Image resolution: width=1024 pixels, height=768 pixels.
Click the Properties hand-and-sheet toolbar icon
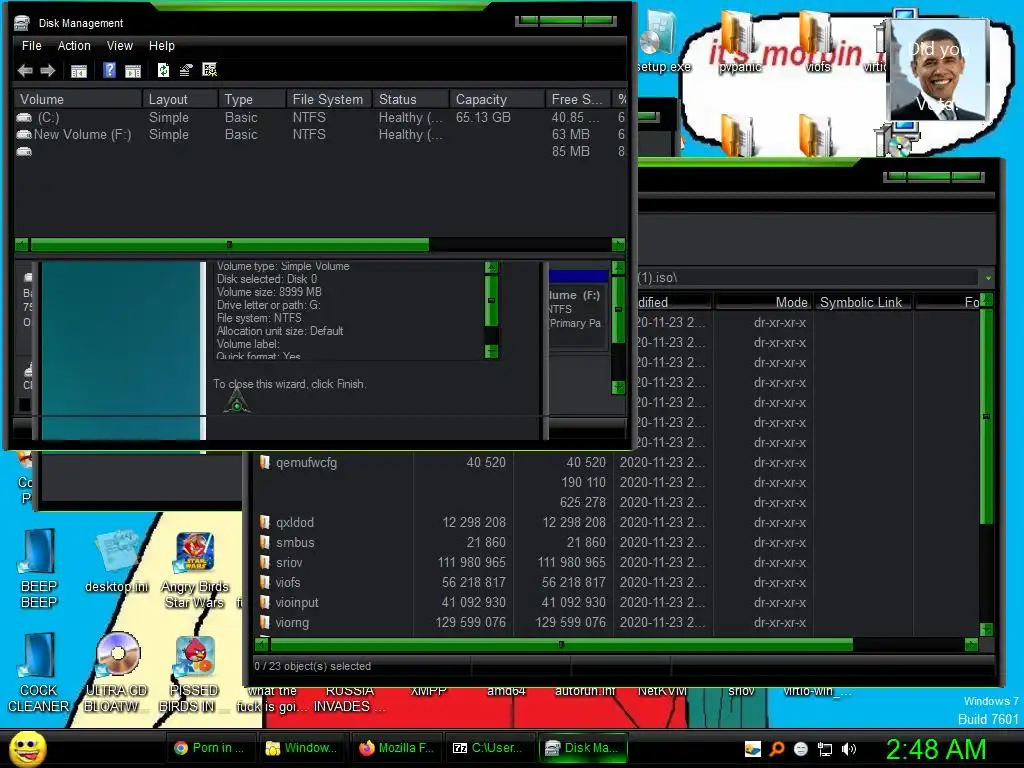click(x=186, y=70)
